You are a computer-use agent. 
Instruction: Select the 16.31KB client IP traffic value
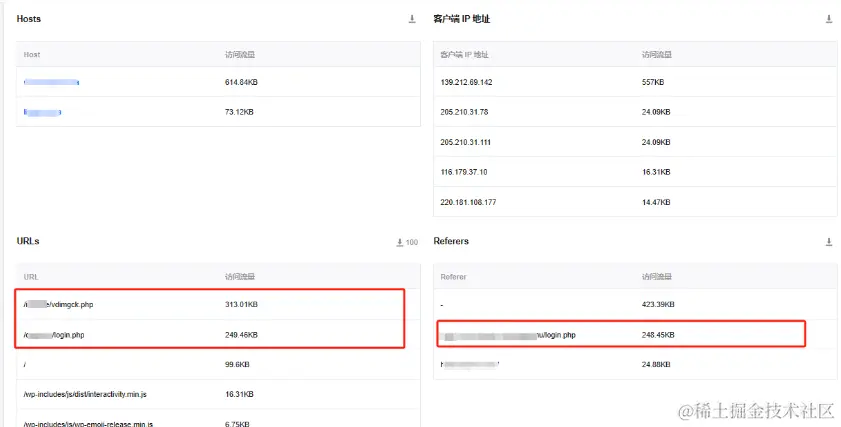pyautogui.click(x=656, y=172)
